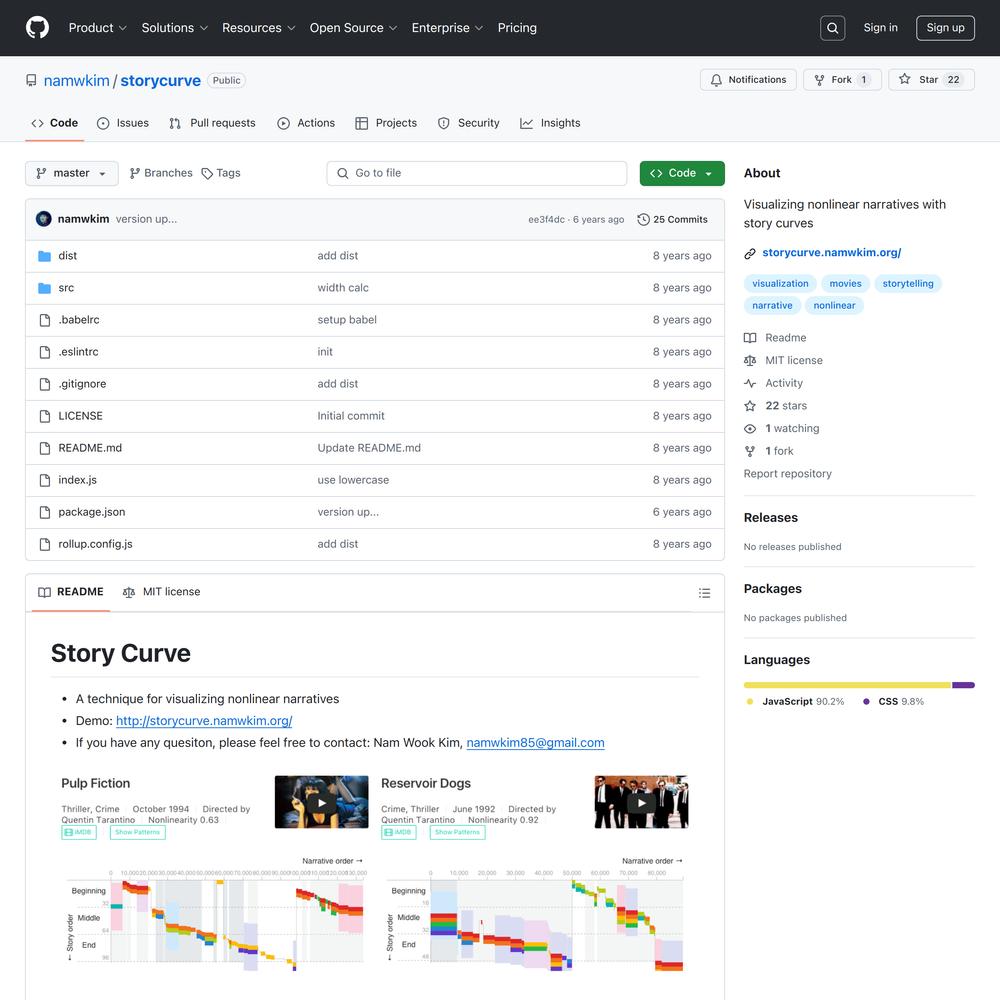Expand the Solutions menu
Screen dimensions: 1000x1000
click(x=175, y=28)
